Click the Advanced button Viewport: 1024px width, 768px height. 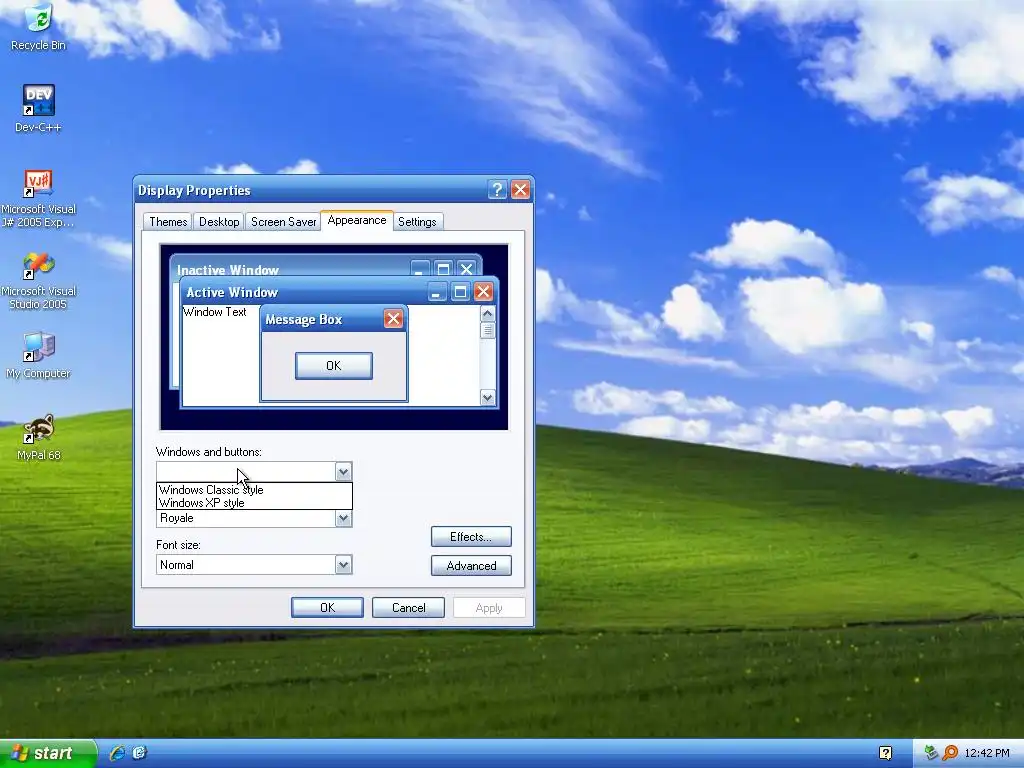471,566
